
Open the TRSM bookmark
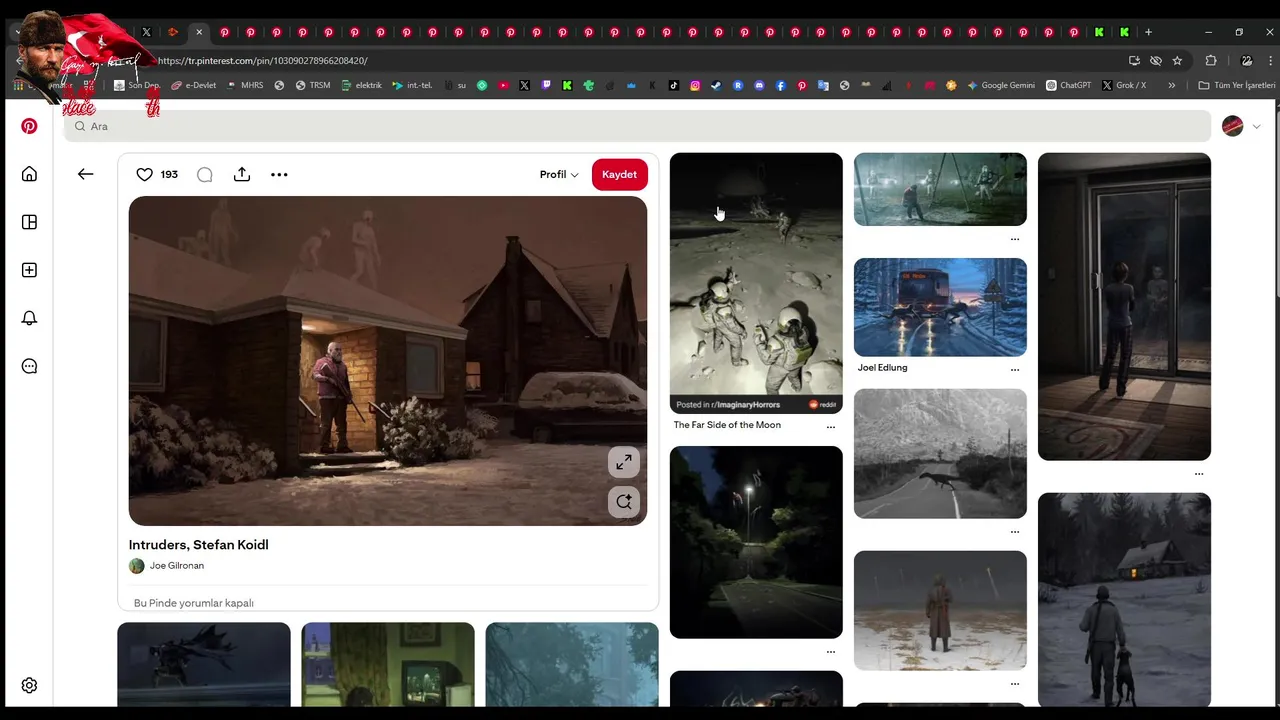pyautogui.click(x=313, y=86)
